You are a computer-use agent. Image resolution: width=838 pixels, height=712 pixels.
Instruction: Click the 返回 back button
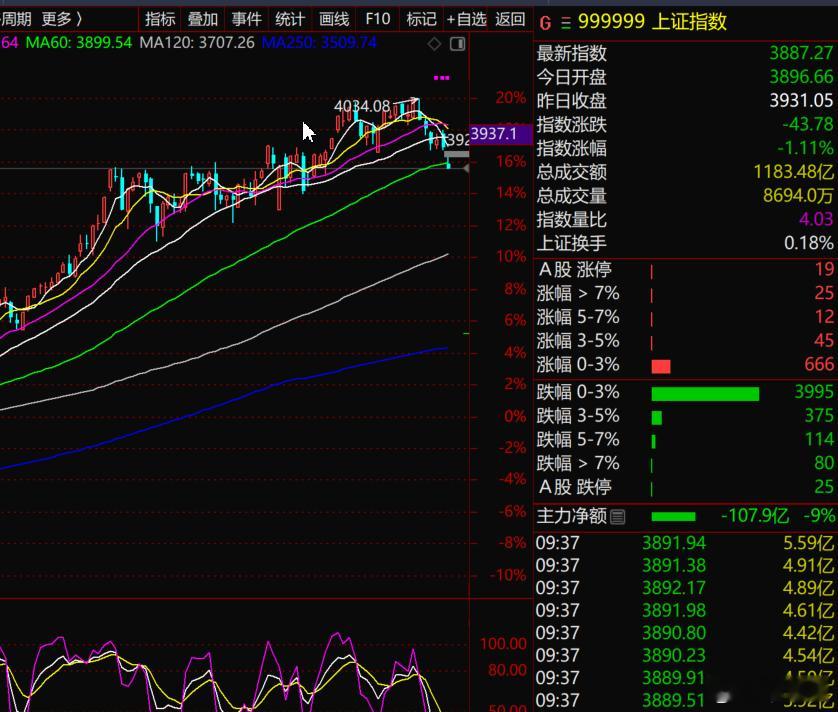pos(510,19)
